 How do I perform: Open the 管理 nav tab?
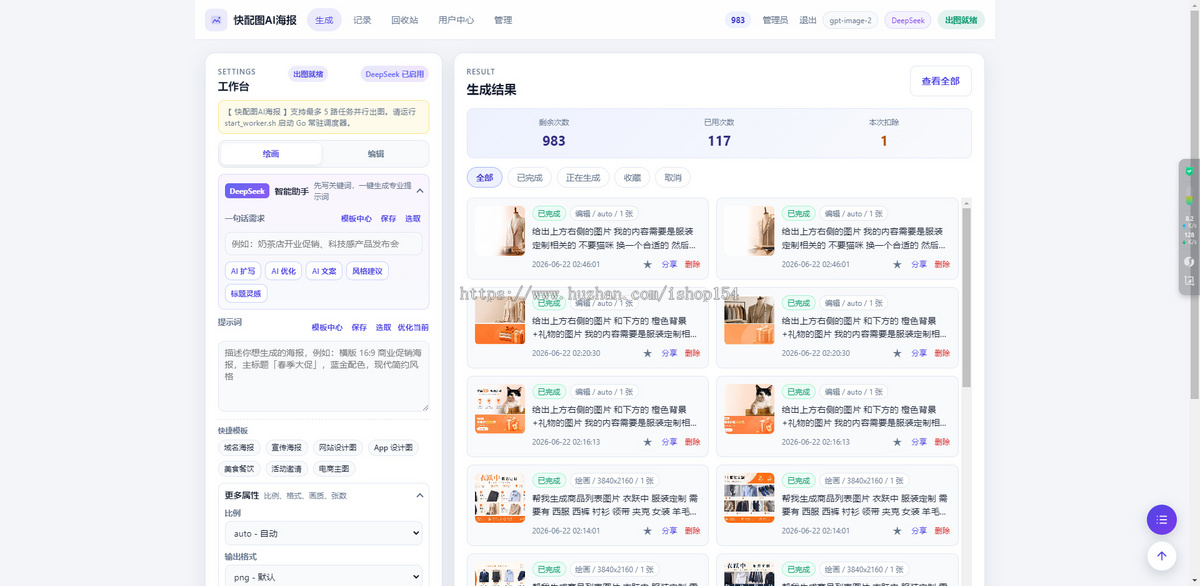coord(503,20)
